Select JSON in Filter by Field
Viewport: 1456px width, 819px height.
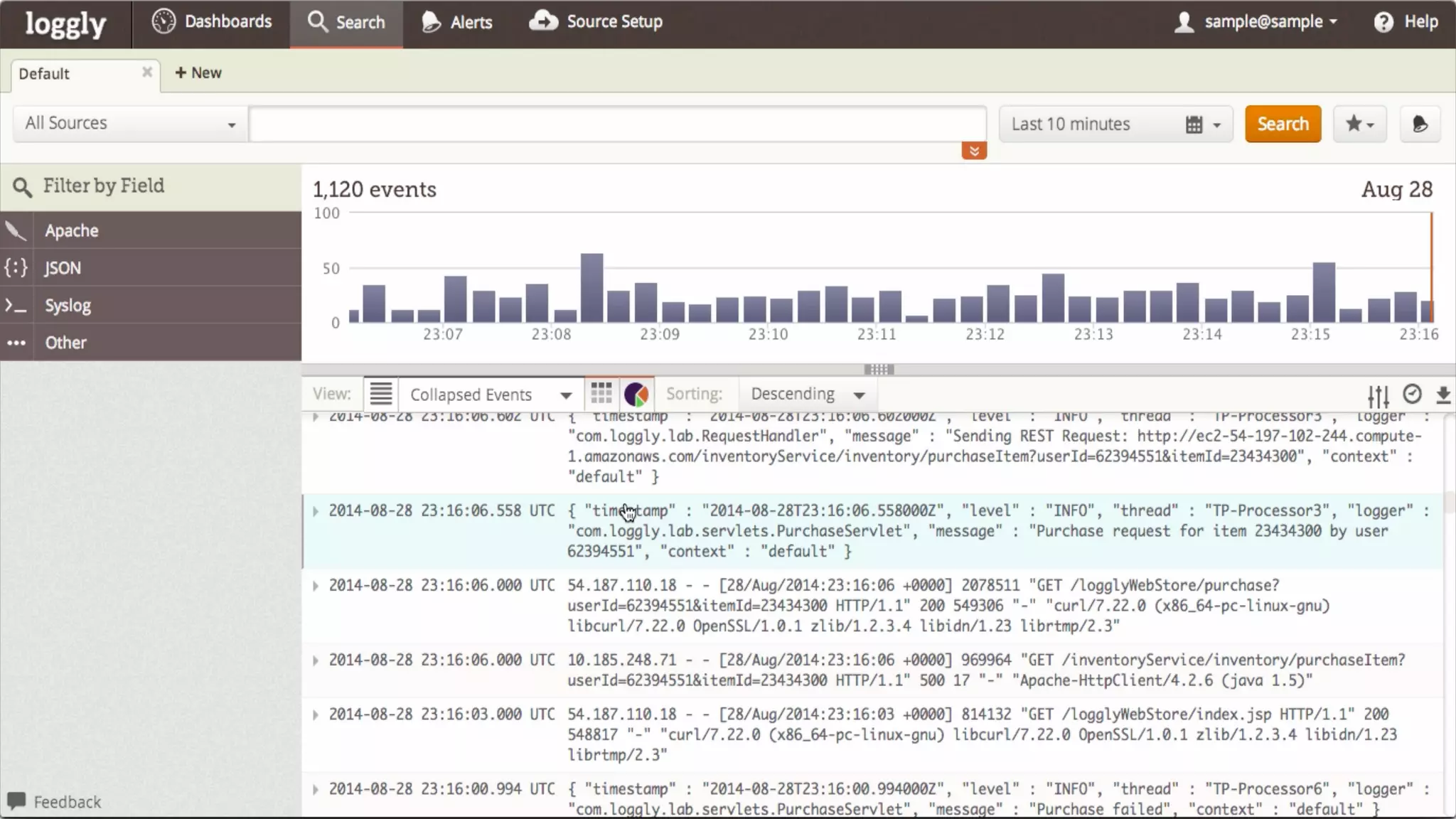tap(63, 268)
